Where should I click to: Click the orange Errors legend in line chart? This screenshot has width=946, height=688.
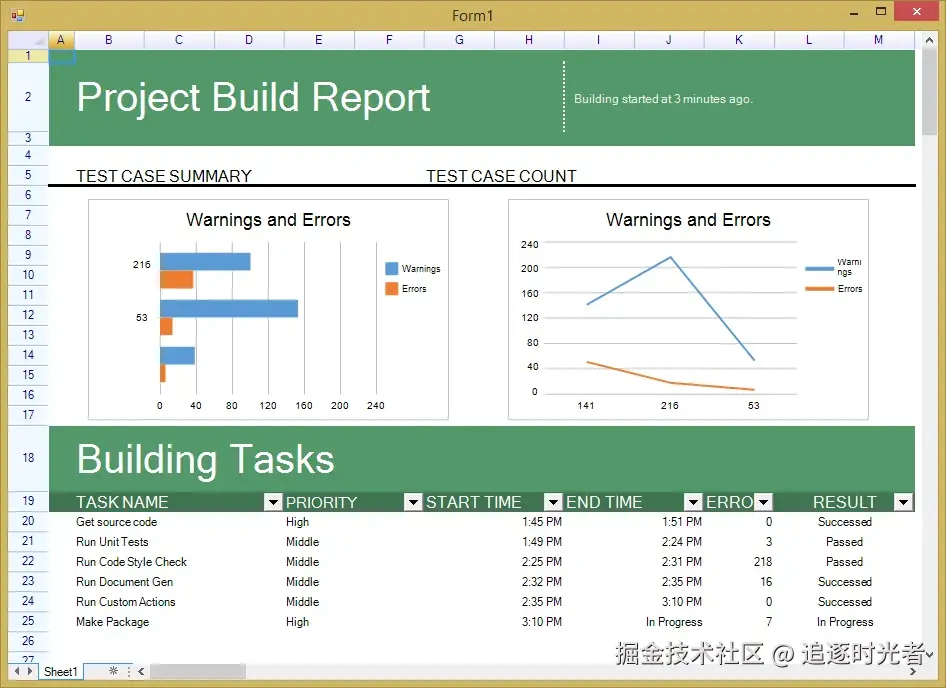pyautogui.click(x=833, y=289)
